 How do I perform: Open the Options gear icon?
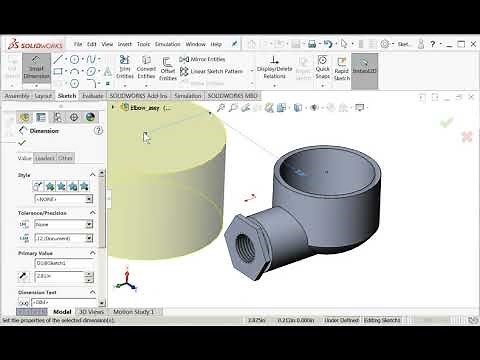click(385, 44)
